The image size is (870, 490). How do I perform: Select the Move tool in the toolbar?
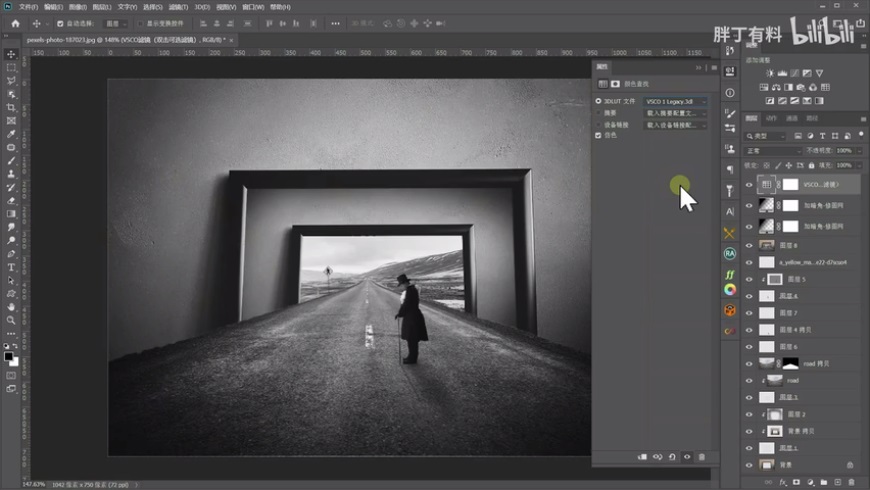(x=11, y=54)
